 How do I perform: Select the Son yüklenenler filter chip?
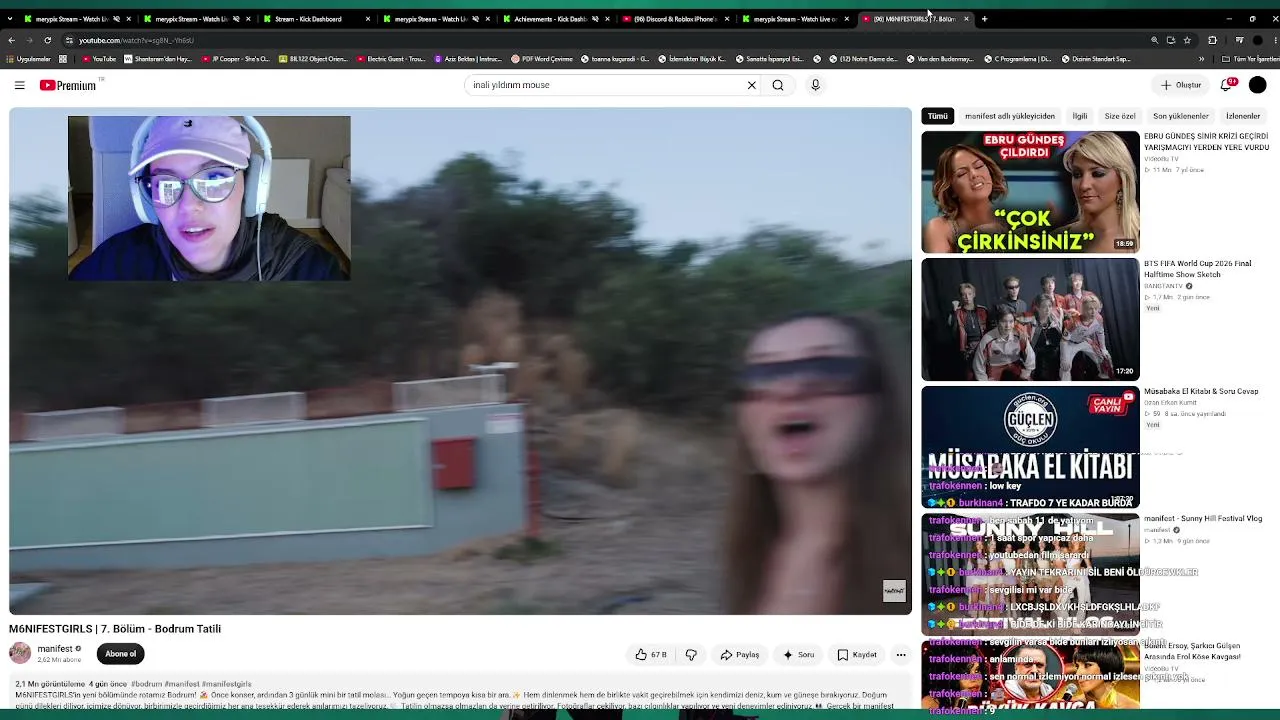(1181, 116)
